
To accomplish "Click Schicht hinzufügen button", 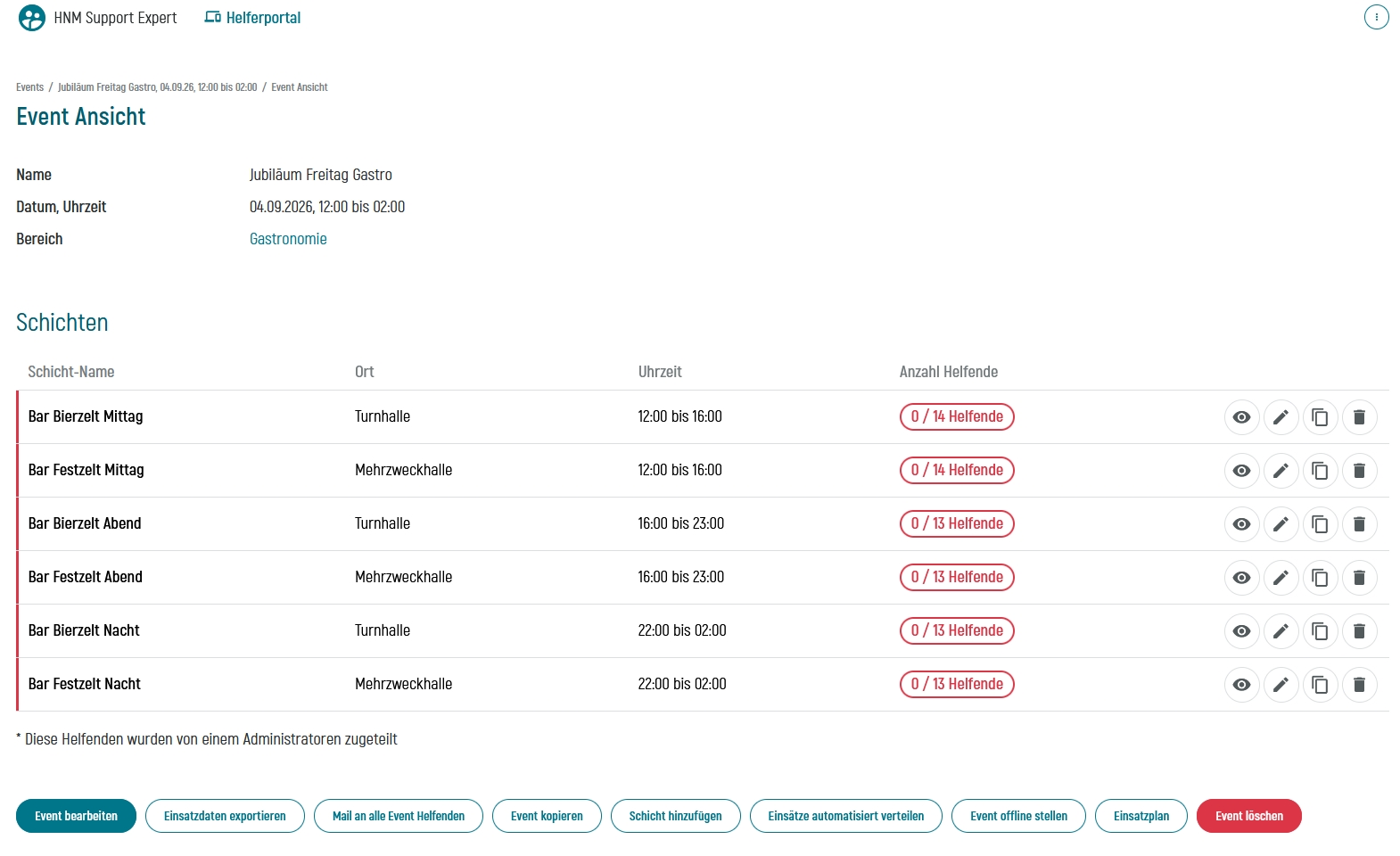I will pyautogui.click(x=675, y=816).
